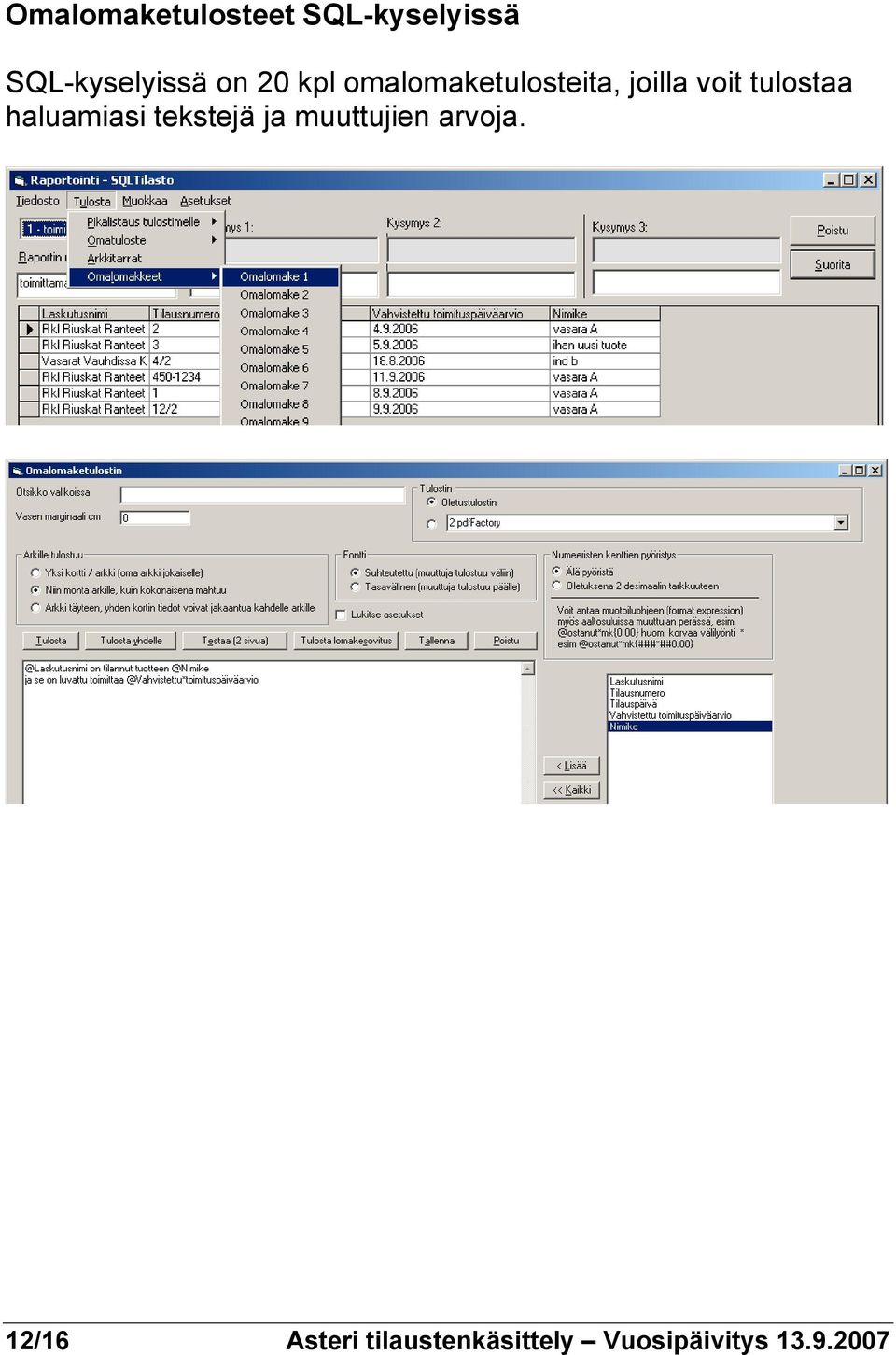
Task: Click the Laskutusnimi column header
Action: point(94,314)
